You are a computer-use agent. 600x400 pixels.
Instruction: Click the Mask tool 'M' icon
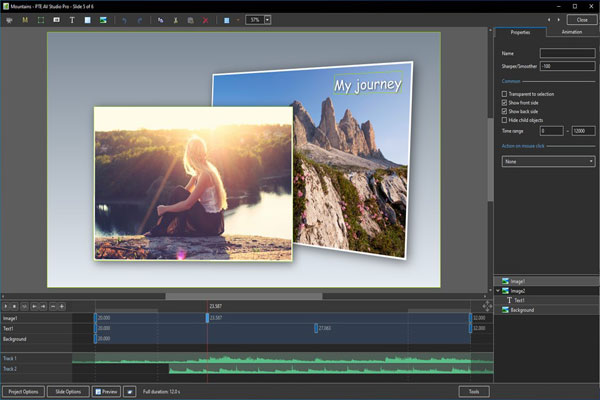pos(24,20)
